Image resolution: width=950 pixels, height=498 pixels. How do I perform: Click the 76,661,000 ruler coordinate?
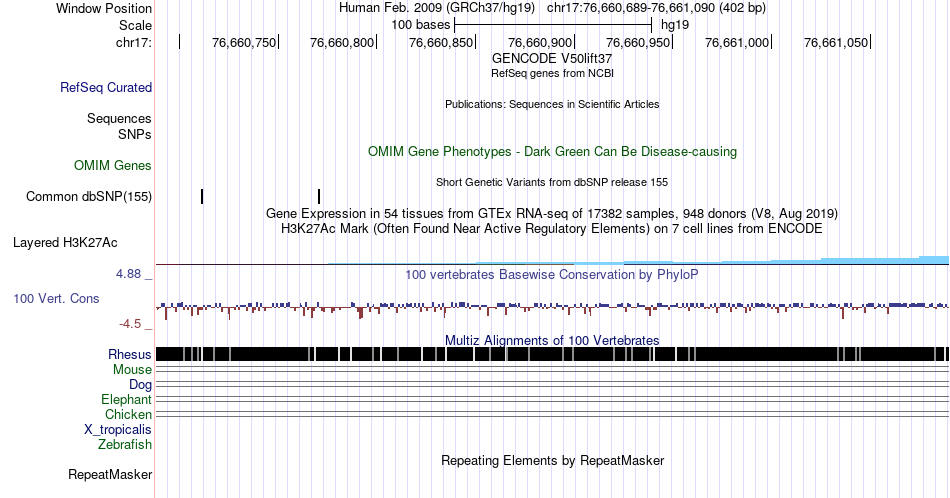pyautogui.click(x=737, y=42)
